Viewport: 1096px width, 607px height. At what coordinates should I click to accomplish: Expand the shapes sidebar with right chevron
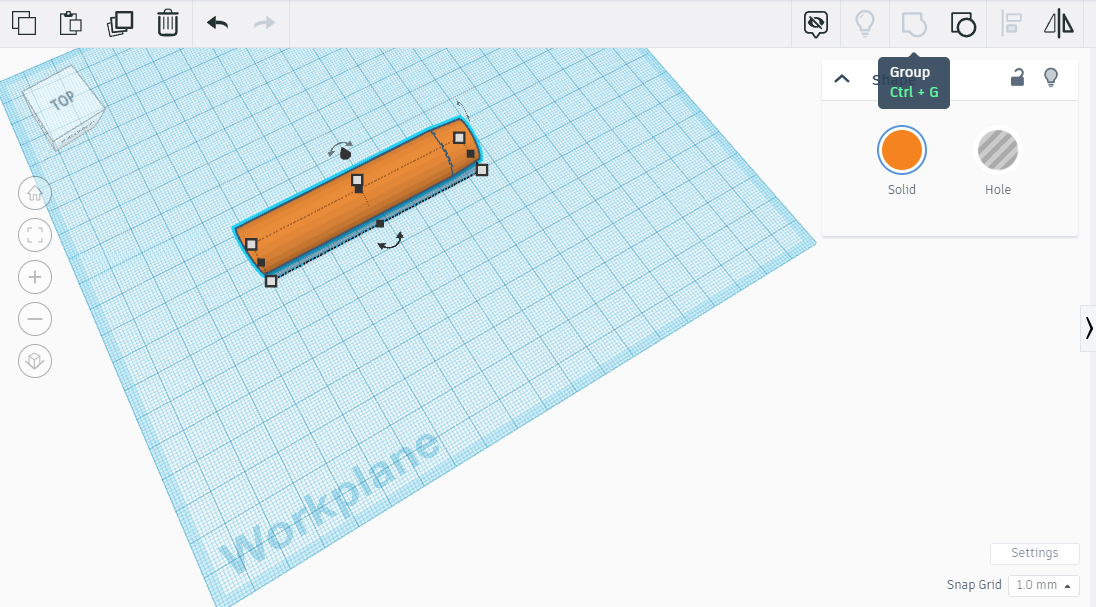click(x=1088, y=328)
